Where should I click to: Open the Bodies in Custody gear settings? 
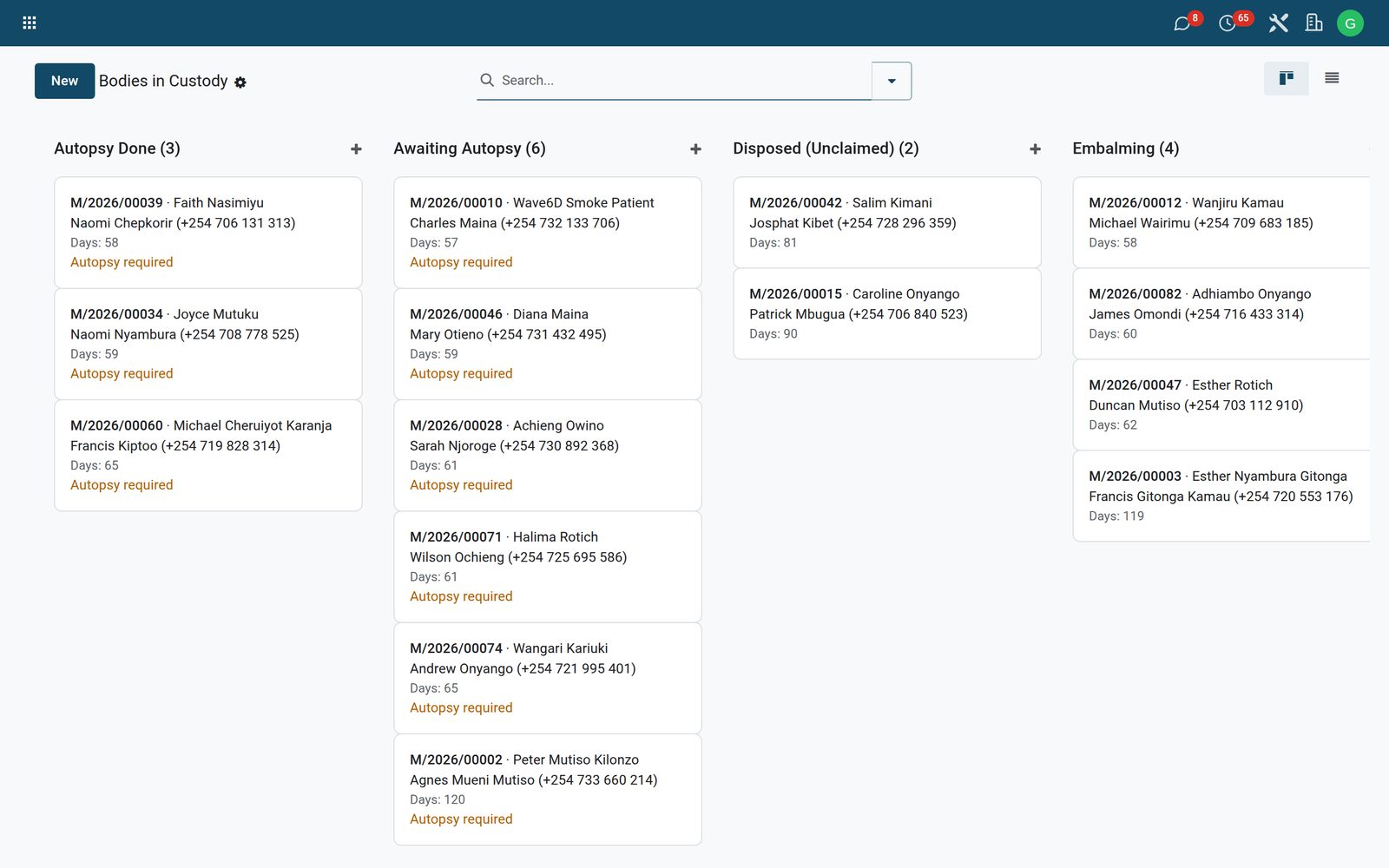tap(240, 82)
